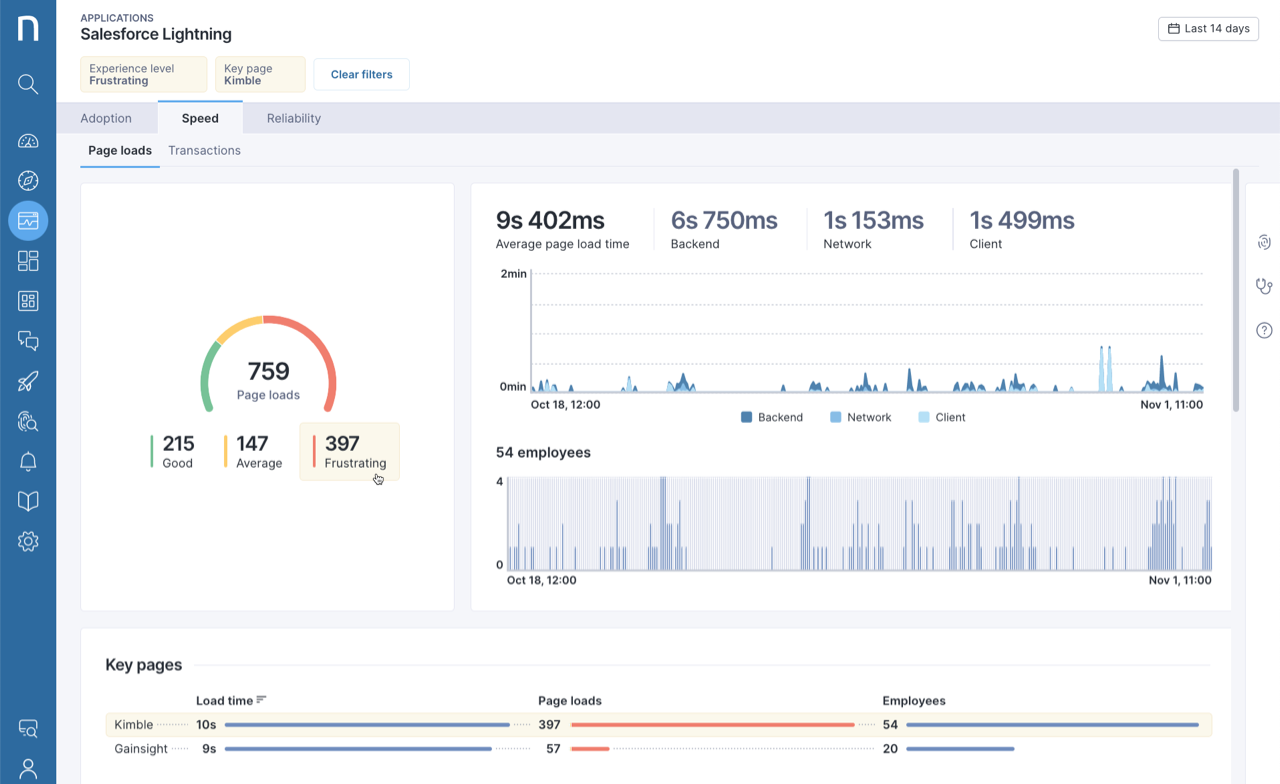Viewport: 1280px width, 784px height.
Task: Select the Kimble key page row
Action: [x=659, y=724]
